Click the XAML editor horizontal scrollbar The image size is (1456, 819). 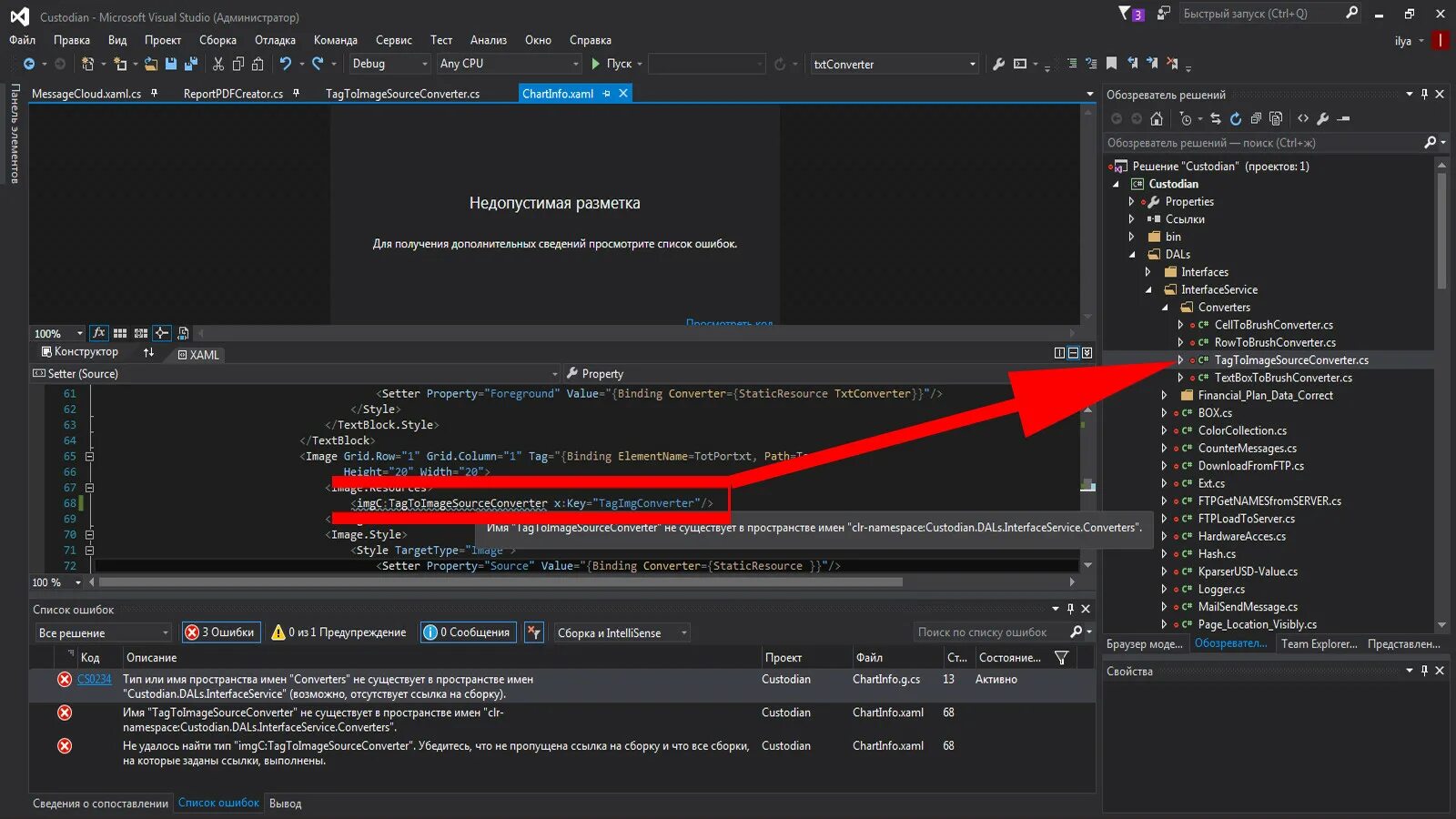pos(500,581)
